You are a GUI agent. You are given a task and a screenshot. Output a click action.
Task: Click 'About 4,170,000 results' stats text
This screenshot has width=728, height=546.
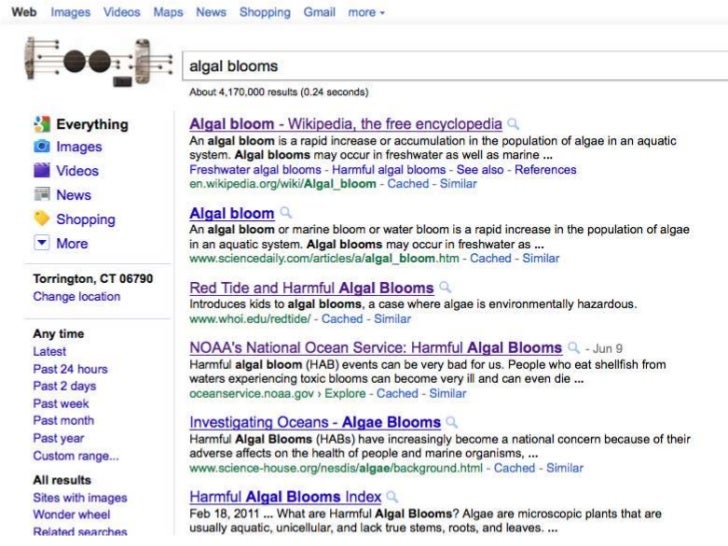tap(279, 92)
